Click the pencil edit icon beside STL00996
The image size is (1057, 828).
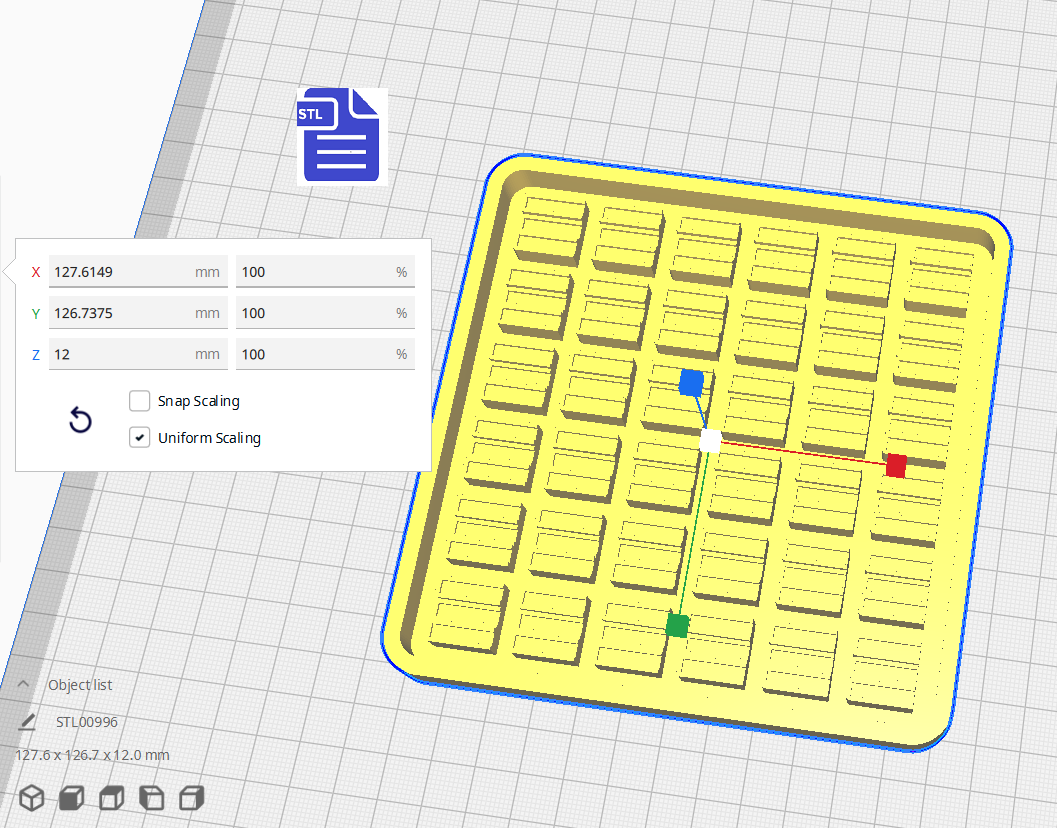click(27, 722)
